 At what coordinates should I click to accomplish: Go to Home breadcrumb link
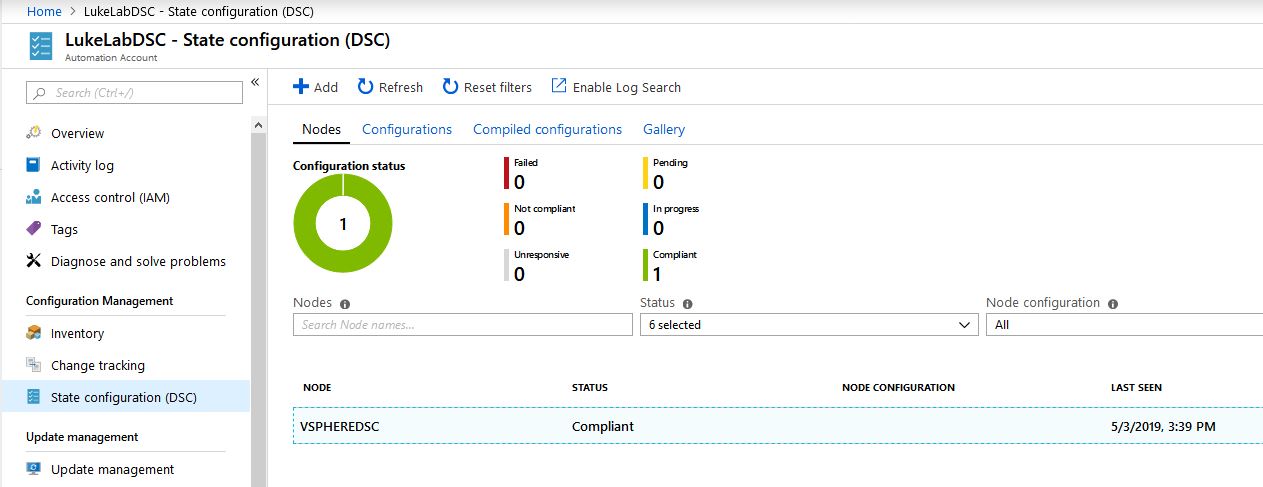tap(44, 11)
